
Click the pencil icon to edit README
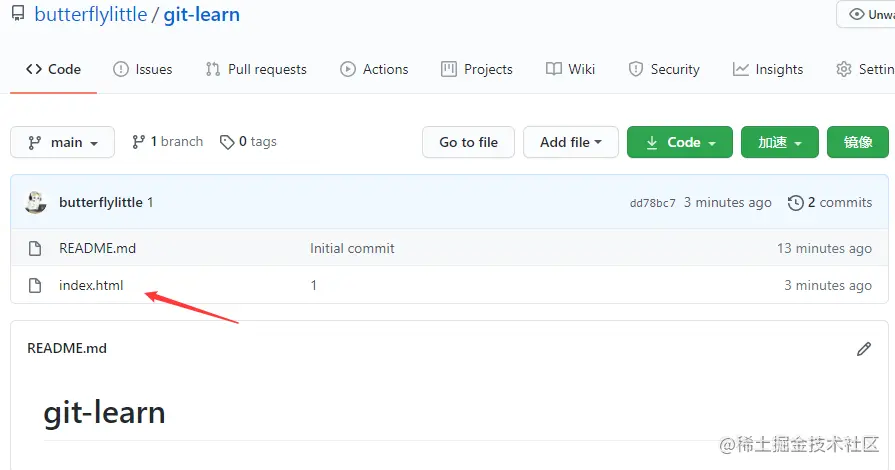coord(864,349)
